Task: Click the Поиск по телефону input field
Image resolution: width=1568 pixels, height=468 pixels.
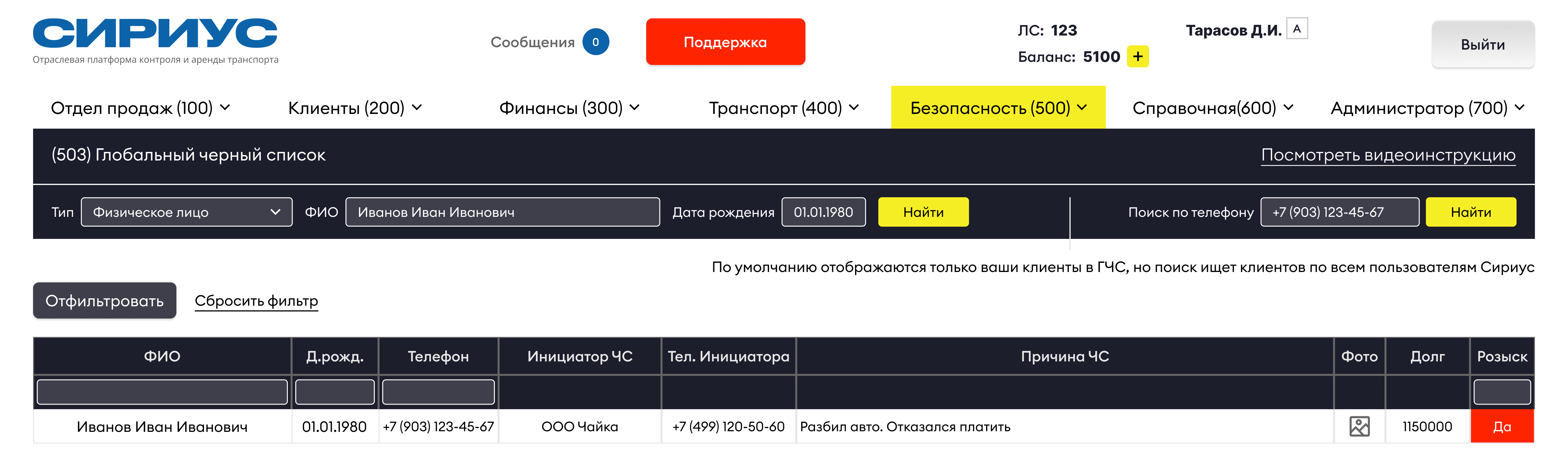Action: pos(1339,212)
